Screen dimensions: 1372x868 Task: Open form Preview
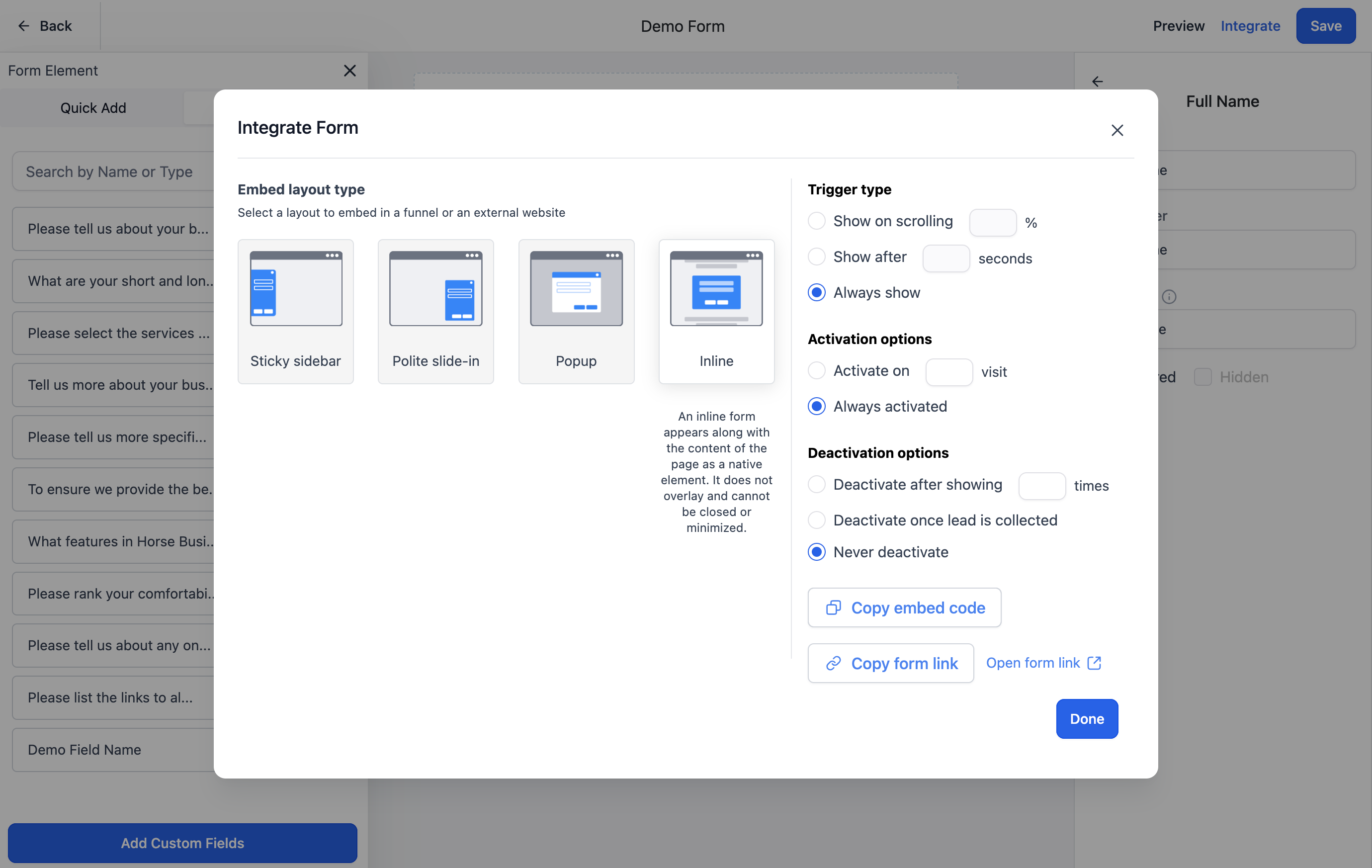pos(1178,26)
